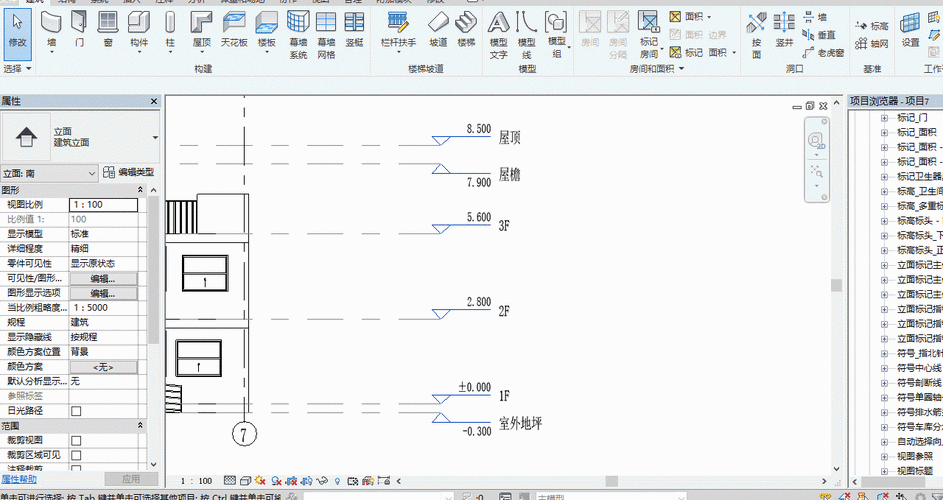Toggle the 日光路径 checkbox
Image resolution: width=943 pixels, height=500 pixels.
click(76, 411)
